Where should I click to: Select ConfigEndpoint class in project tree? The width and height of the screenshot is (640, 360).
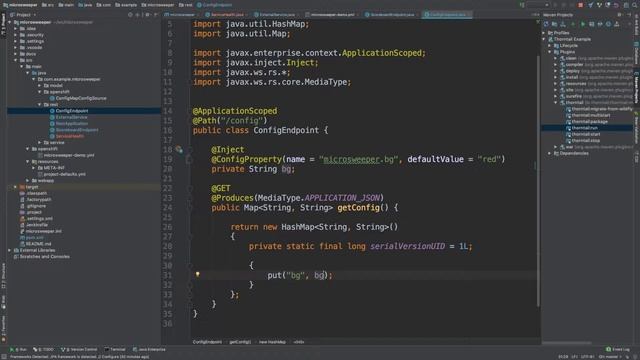pyautogui.click(x=71, y=111)
